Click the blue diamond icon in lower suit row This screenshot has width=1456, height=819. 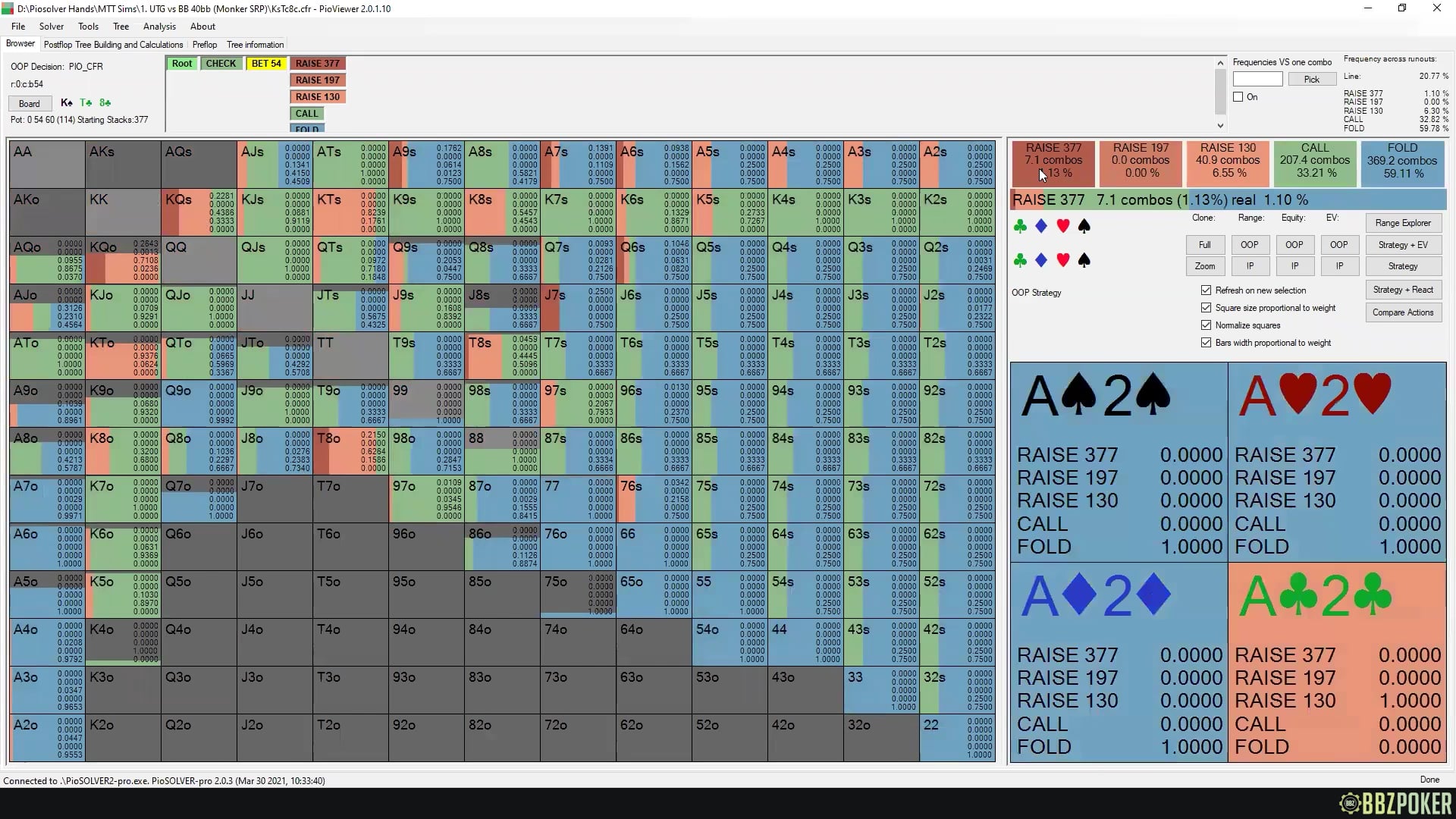[1041, 261]
